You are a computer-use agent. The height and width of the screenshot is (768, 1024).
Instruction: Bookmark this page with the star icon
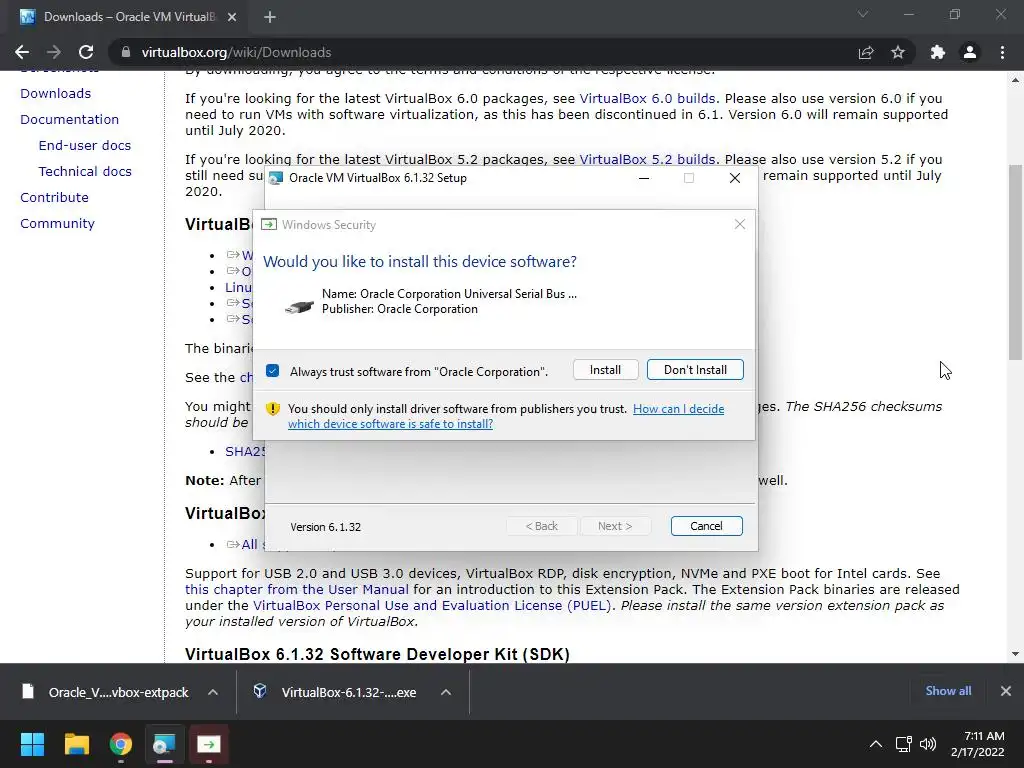tap(898, 52)
